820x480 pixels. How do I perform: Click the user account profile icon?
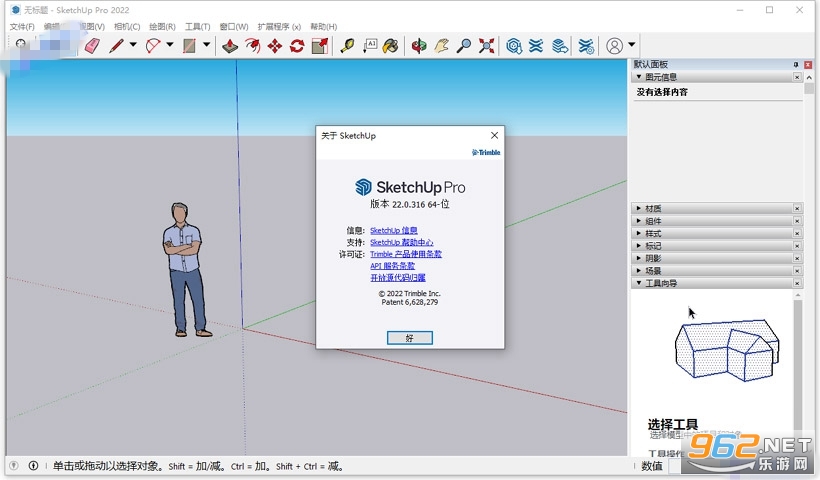tap(614, 46)
